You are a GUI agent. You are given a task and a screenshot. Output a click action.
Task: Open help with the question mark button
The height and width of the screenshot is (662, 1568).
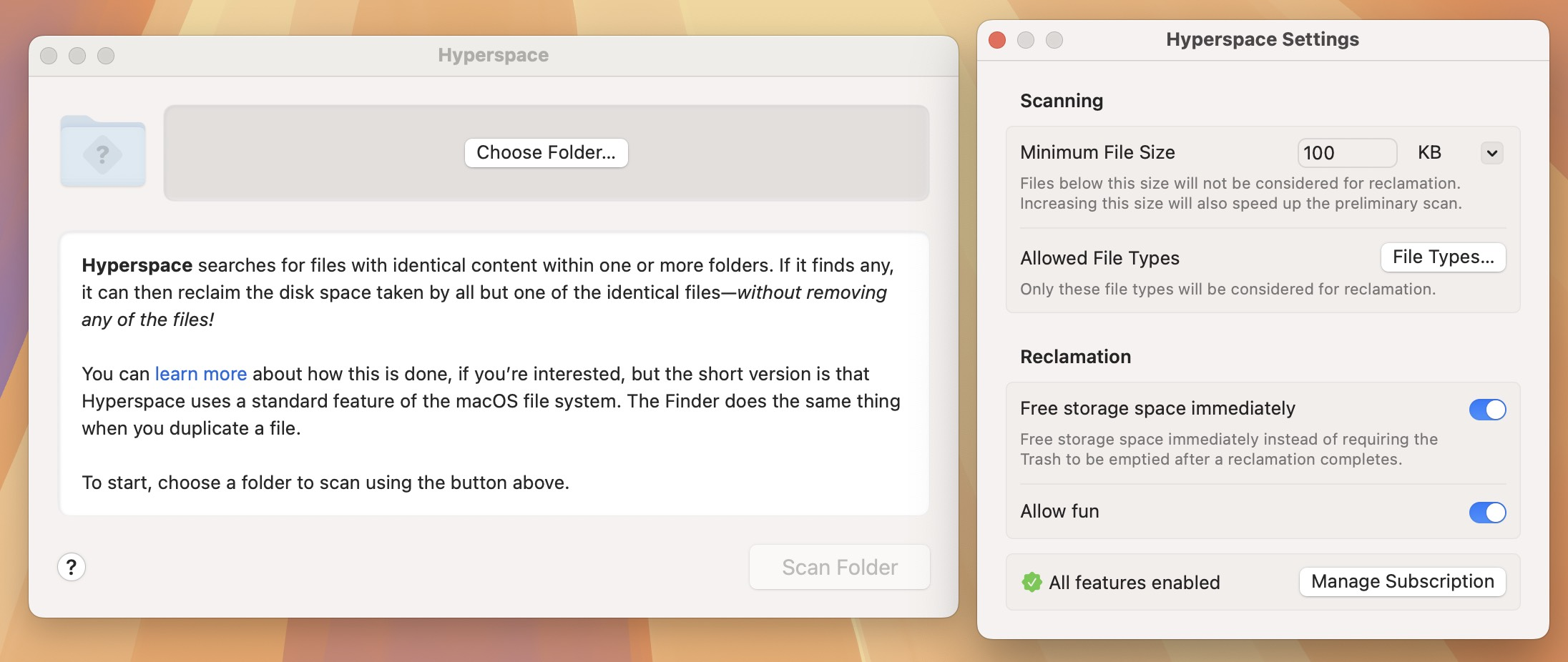pos(72,567)
